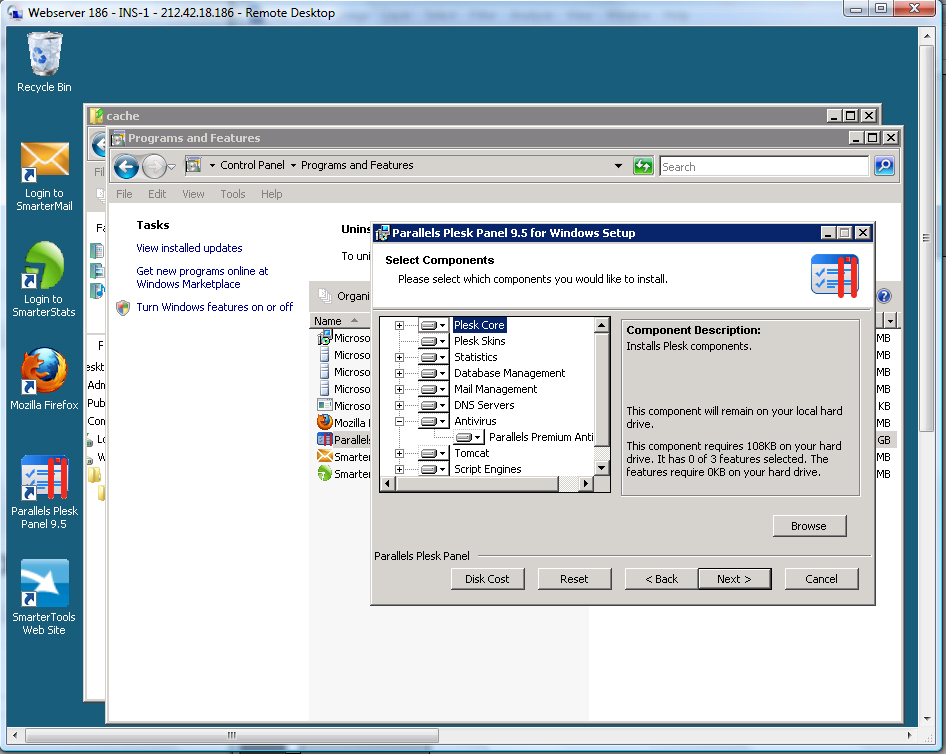
Task: Expand the Tomcat tree node
Action: click(x=399, y=453)
